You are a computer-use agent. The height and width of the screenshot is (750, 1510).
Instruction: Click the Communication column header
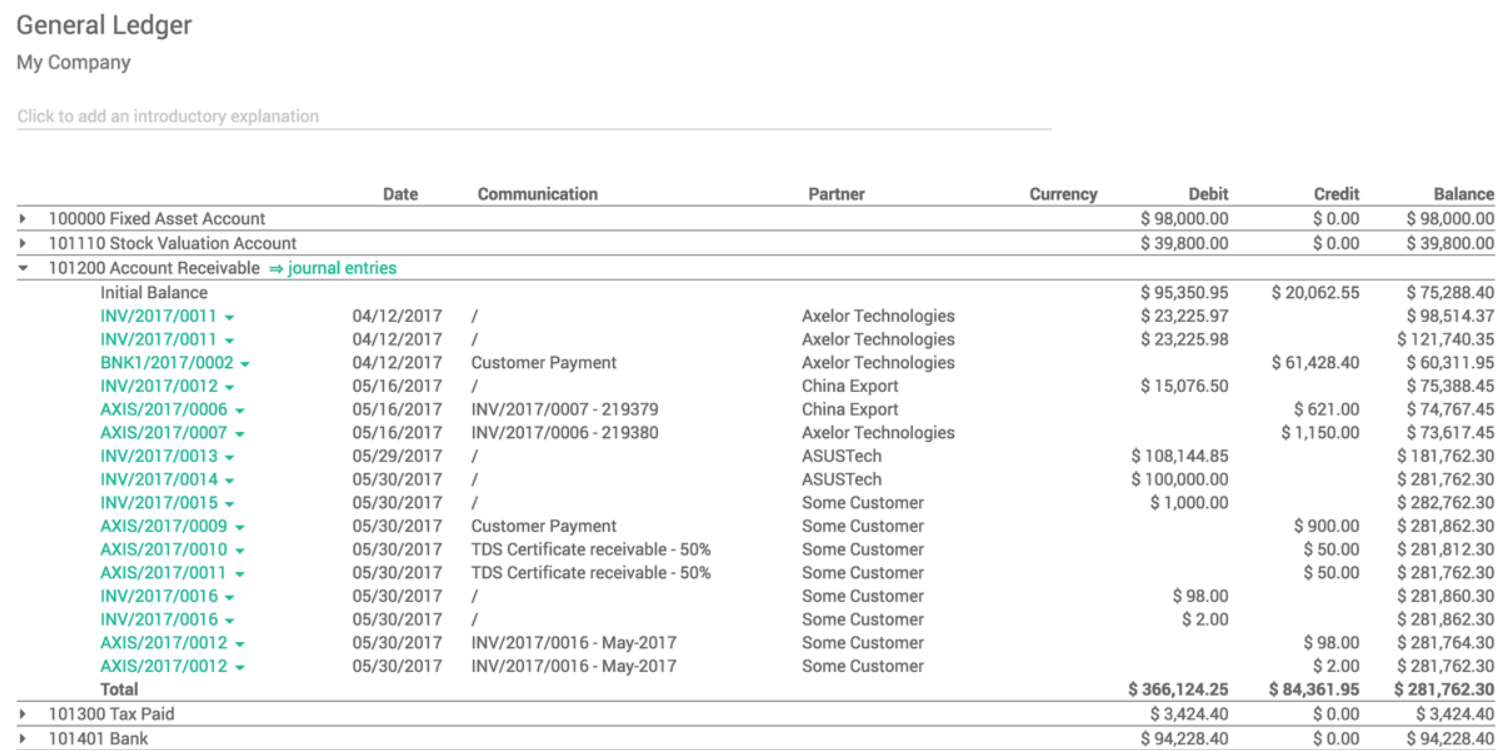538,194
